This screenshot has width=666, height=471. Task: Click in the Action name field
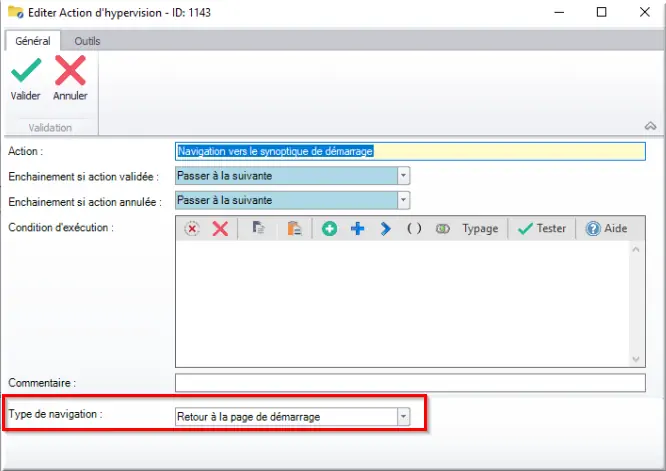tap(410, 151)
